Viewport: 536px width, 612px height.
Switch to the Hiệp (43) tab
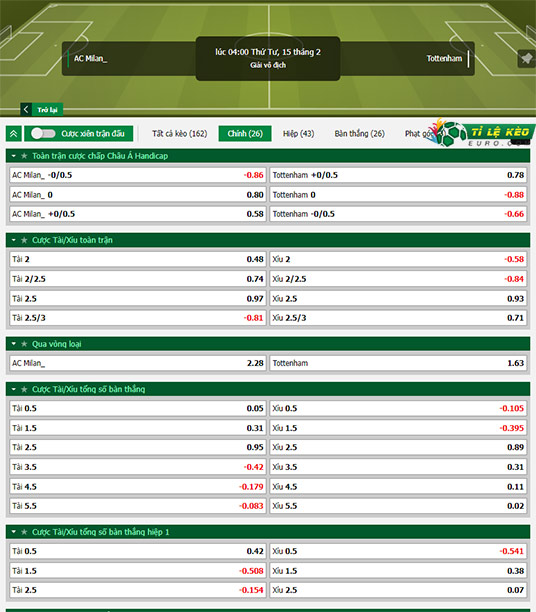(299, 133)
